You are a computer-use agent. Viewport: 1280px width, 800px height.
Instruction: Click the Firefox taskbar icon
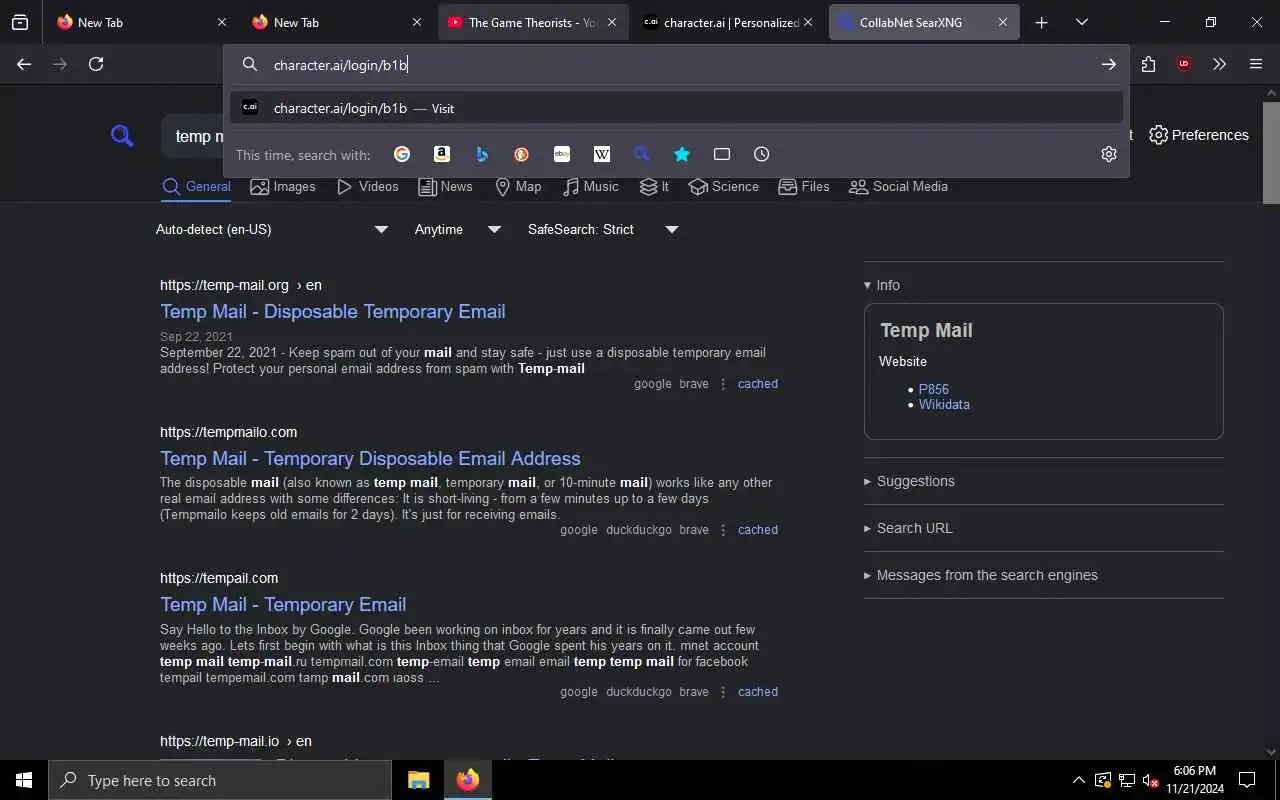pos(468,780)
